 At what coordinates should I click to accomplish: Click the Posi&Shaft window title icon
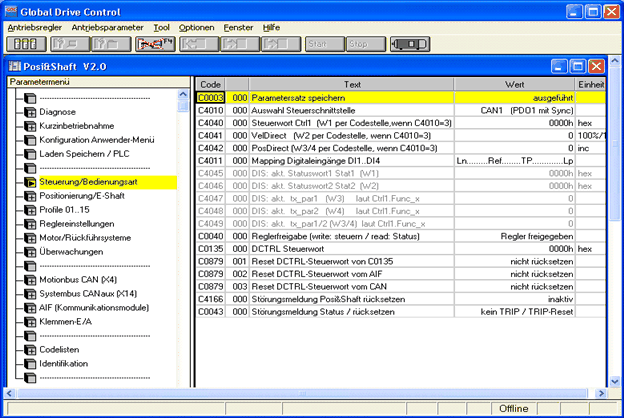pyautogui.click(x=15, y=66)
